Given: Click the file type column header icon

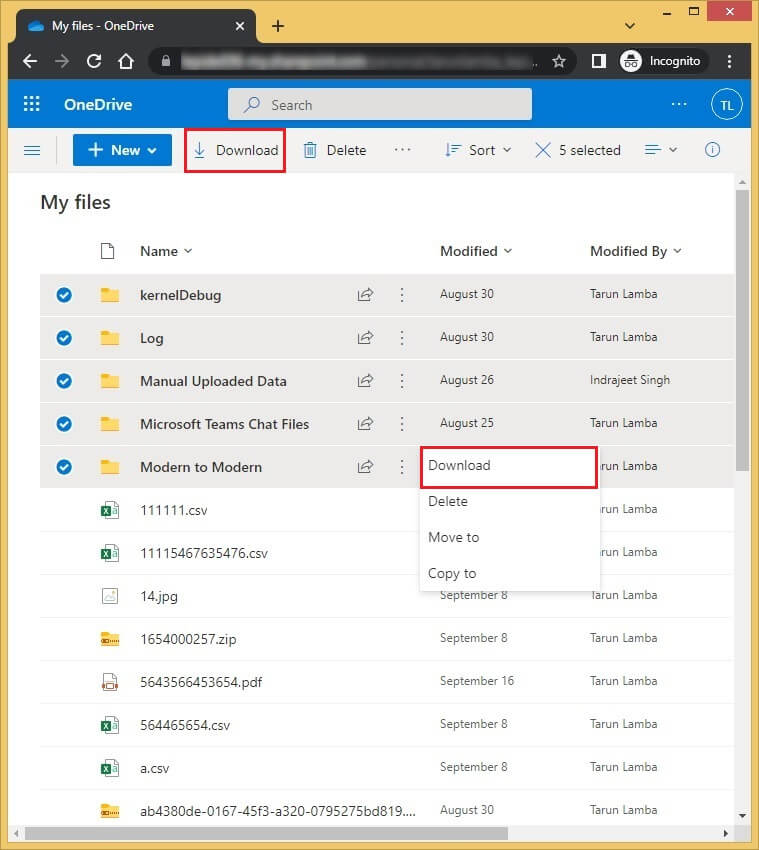Looking at the screenshot, I should pos(107,251).
